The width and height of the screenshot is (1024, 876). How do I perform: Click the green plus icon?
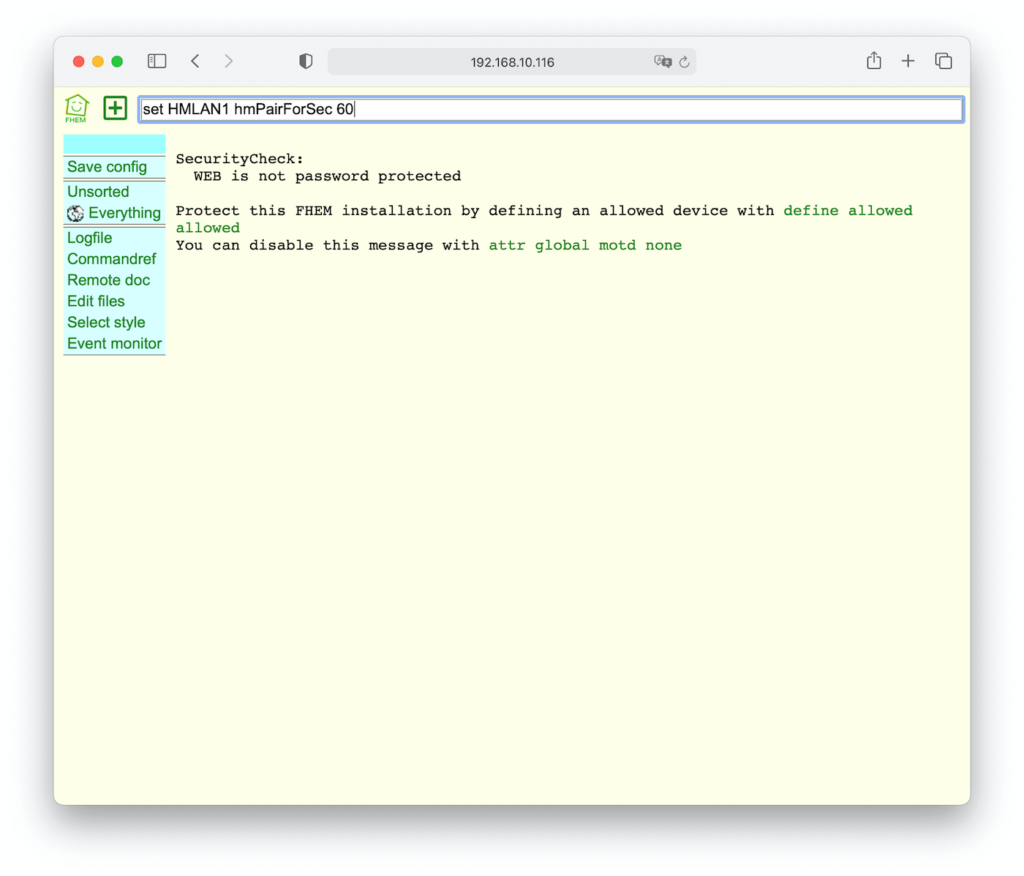115,108
